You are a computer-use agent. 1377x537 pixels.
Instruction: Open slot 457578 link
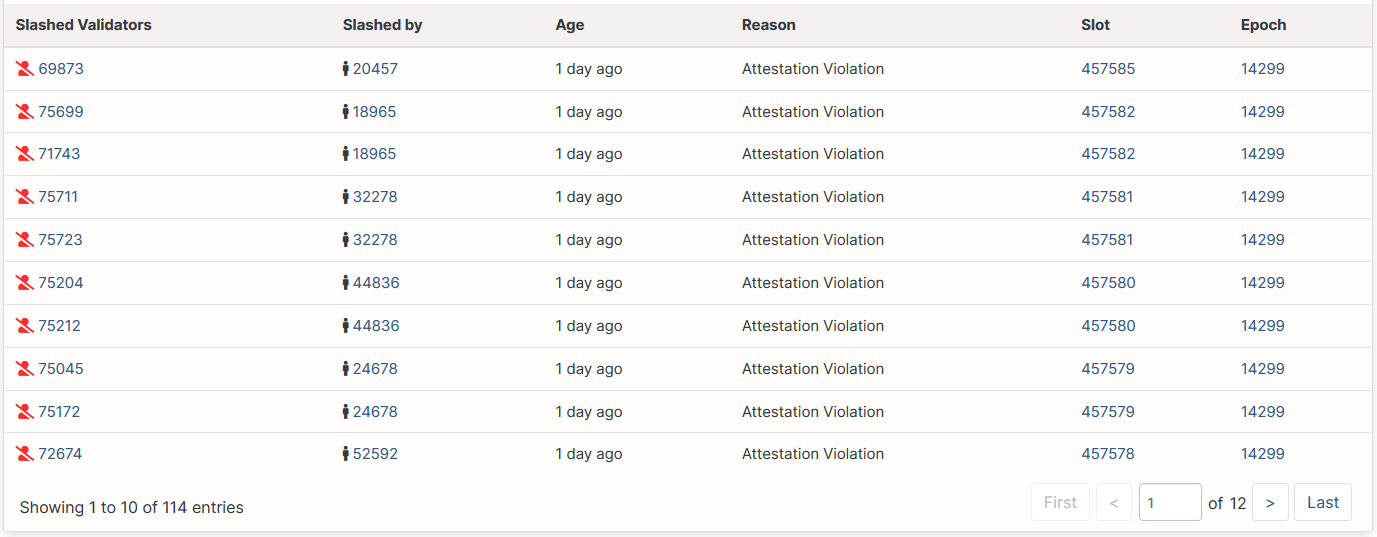coord(1108,454)
